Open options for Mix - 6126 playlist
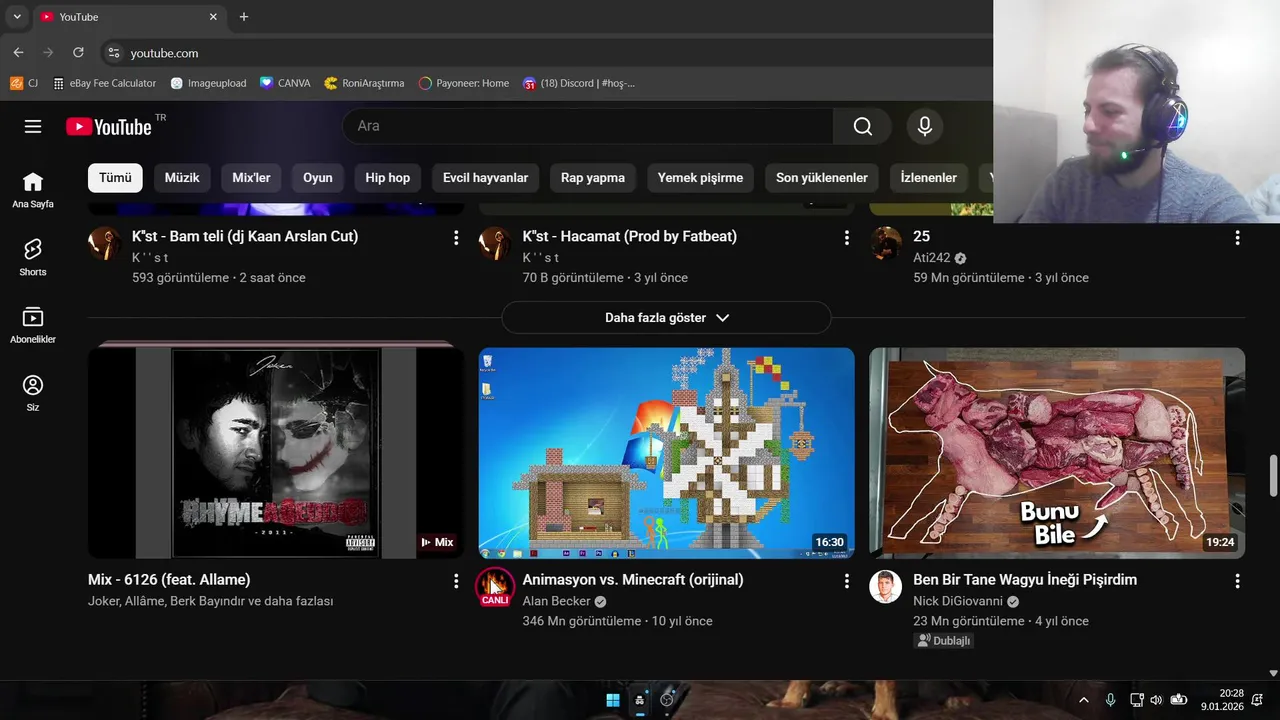 pyautogui.click(x=456, y=581)
